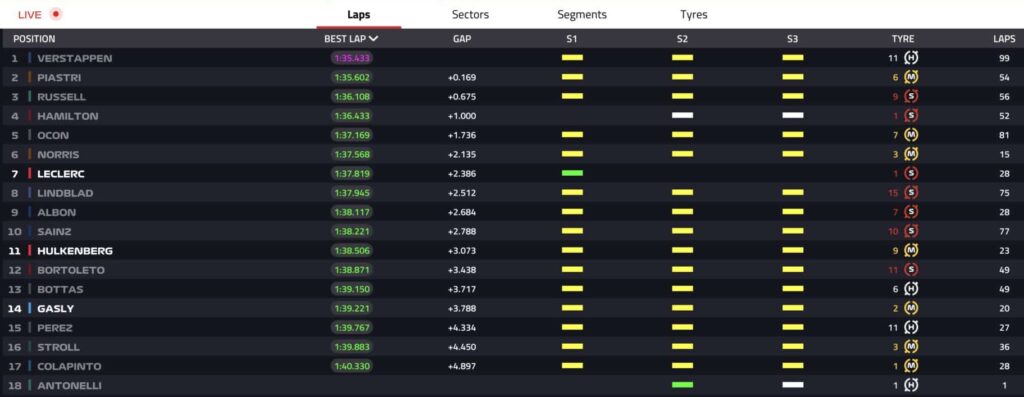Click Colapinto's medium tyre icon
The width and height of the screenshot is (1024, 397).
coord(911,366)
